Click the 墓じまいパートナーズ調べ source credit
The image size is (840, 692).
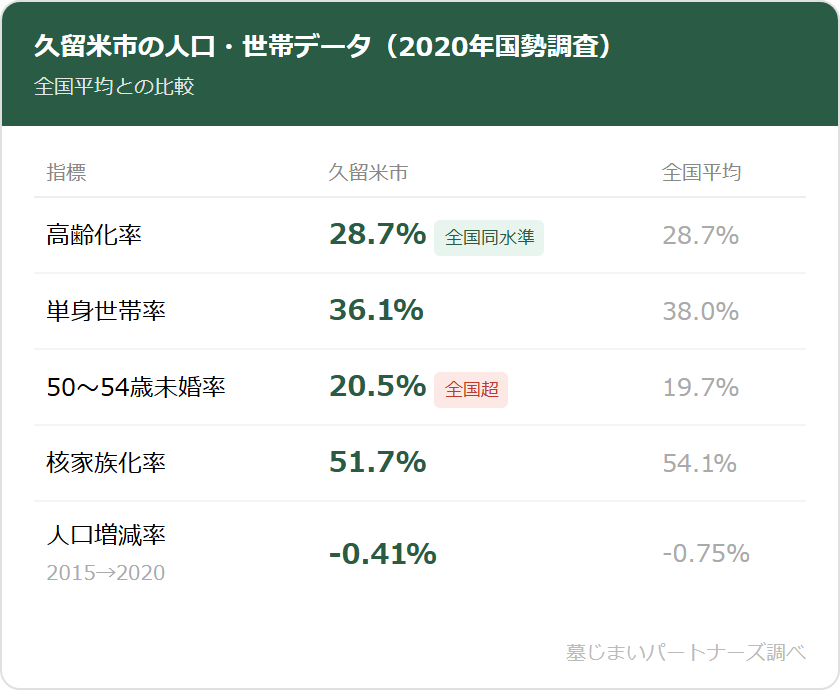click(685, 653)
